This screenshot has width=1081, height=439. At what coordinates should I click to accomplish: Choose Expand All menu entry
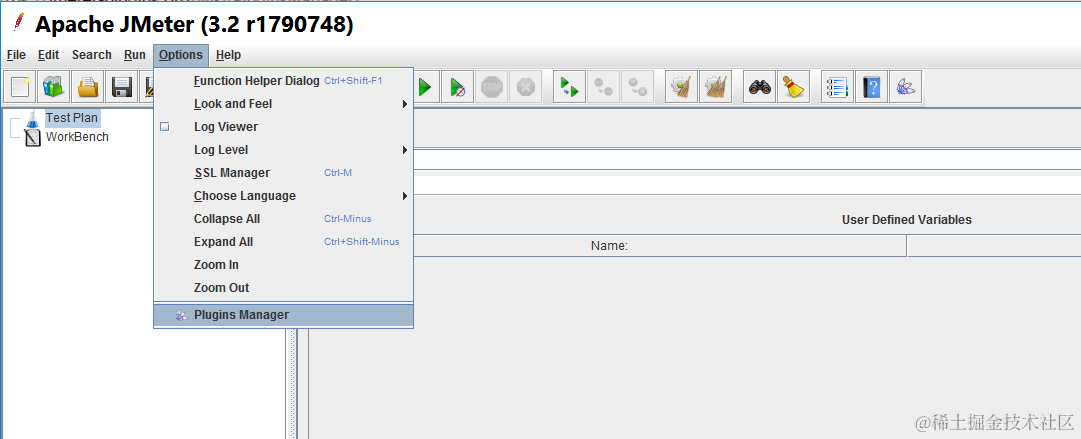click(283, 242)
